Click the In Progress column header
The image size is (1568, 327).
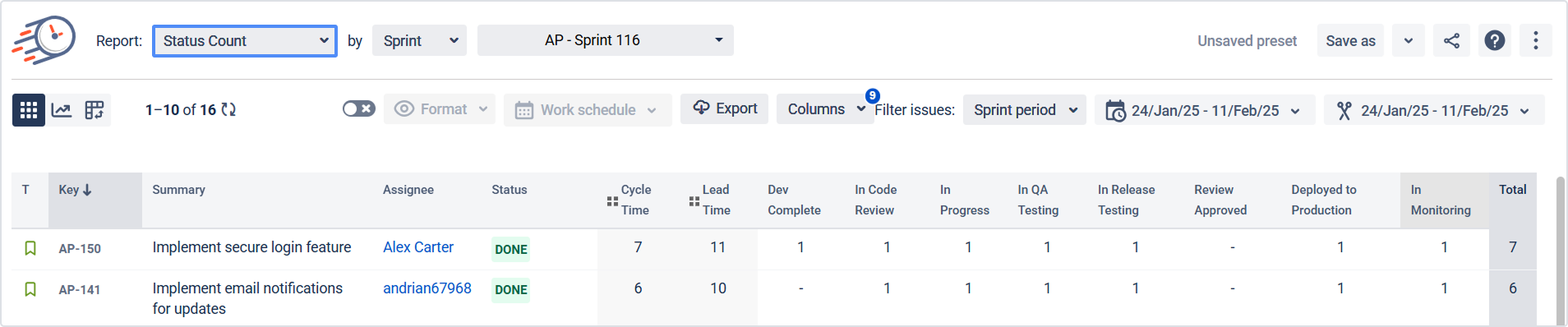point(965,200)
